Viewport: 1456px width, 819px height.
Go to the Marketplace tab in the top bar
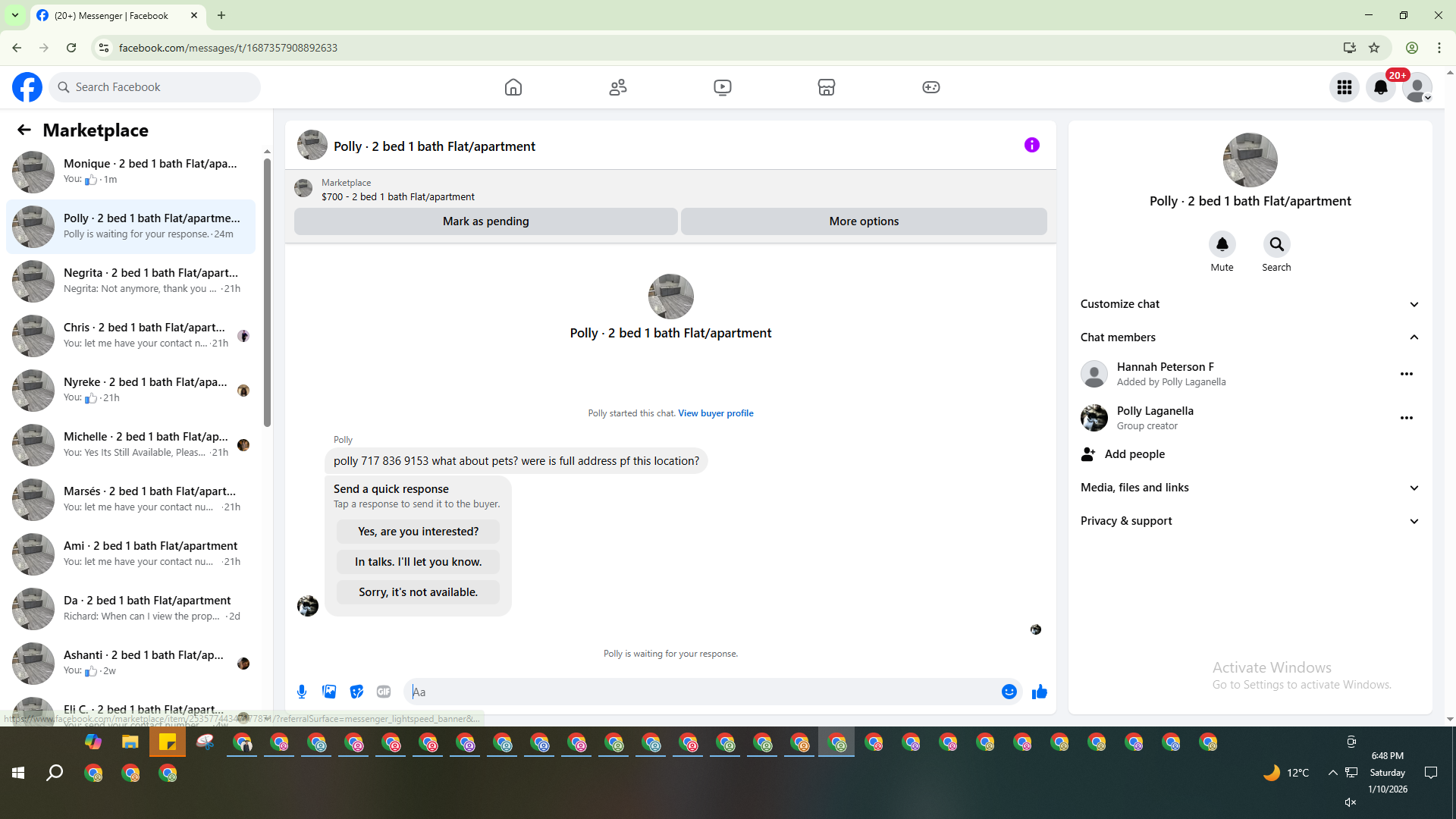tap(826, 87)
